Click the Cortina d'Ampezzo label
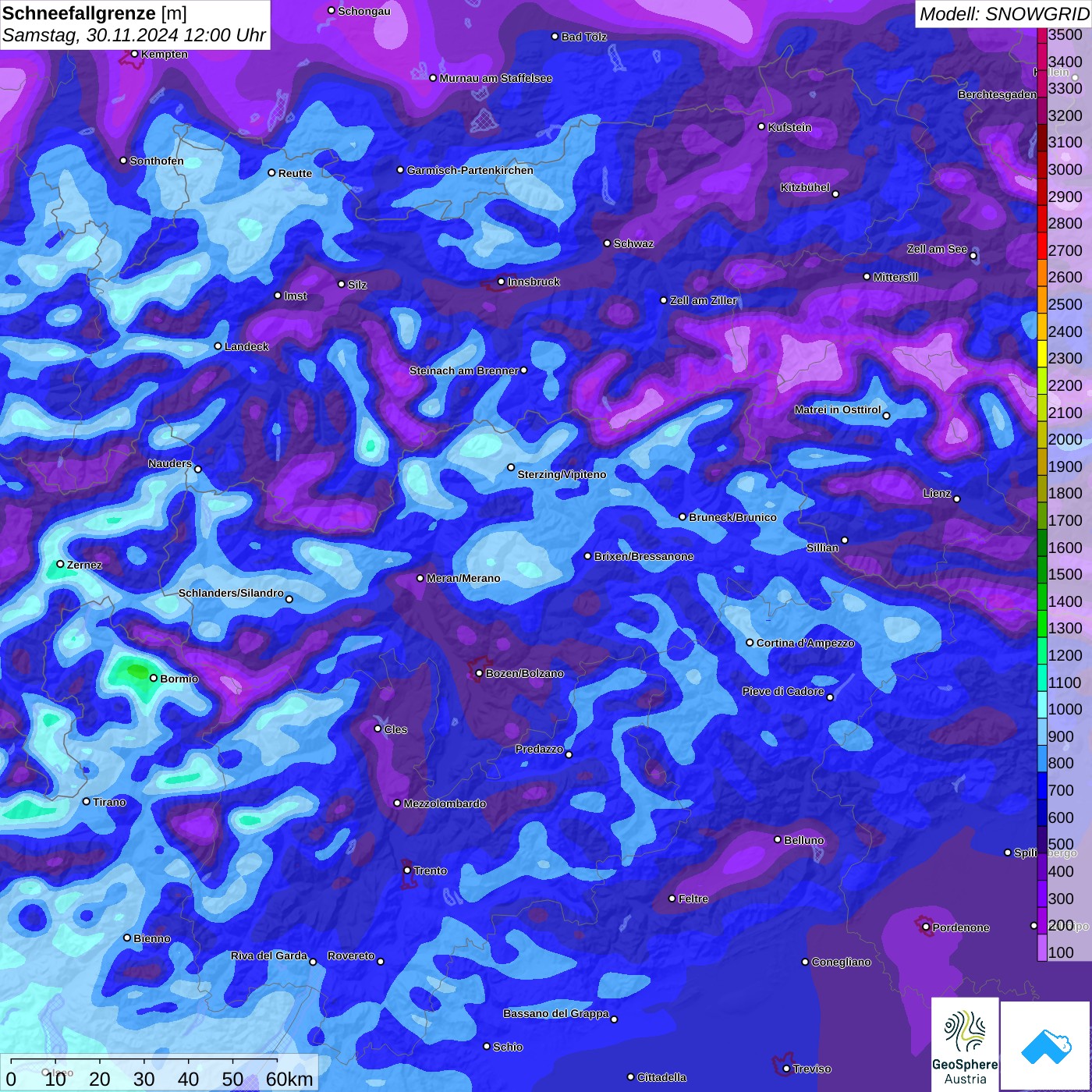 pyautogui.click(x=805, y=643)
